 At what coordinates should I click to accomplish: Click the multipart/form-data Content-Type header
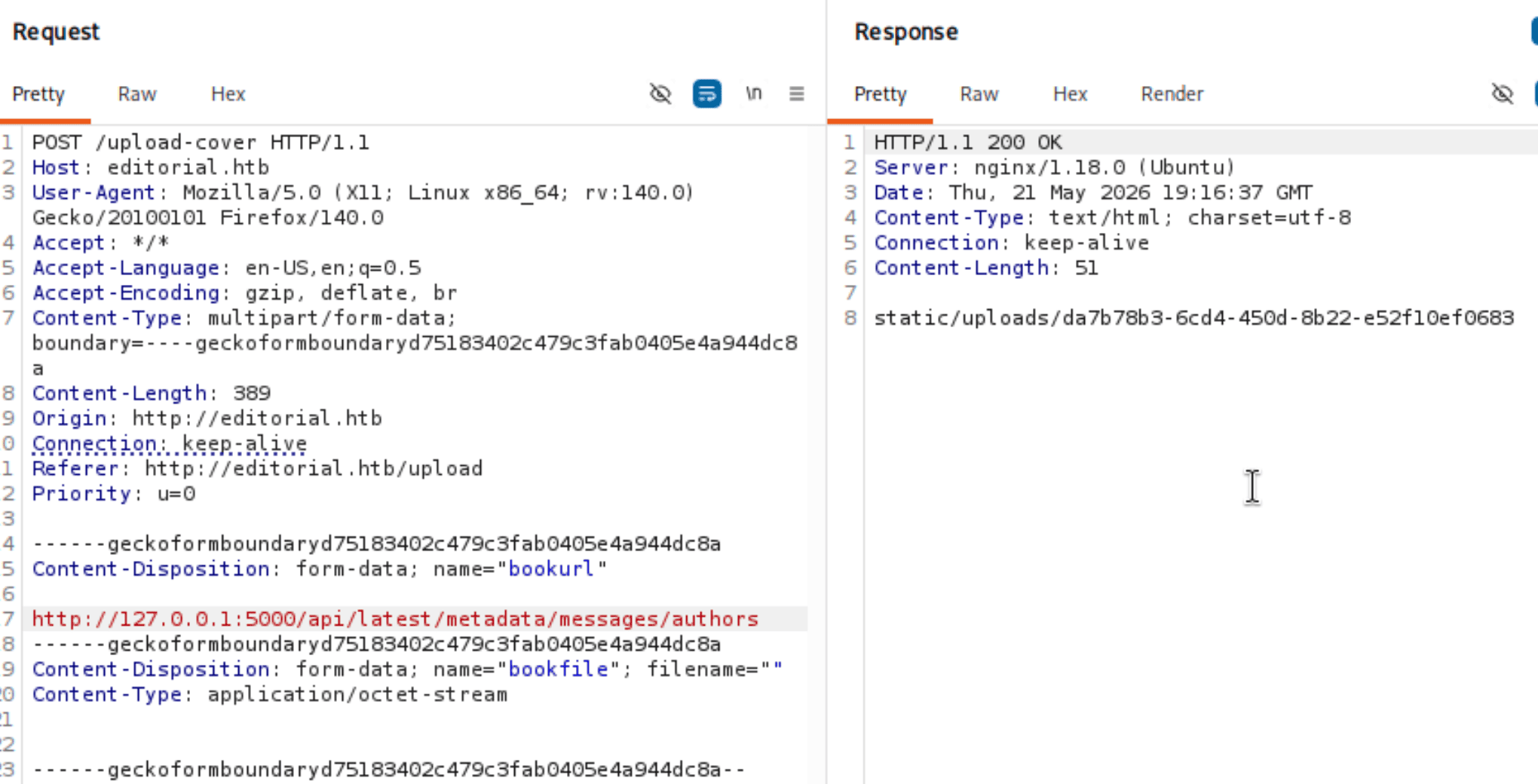[x=415, y=343]
